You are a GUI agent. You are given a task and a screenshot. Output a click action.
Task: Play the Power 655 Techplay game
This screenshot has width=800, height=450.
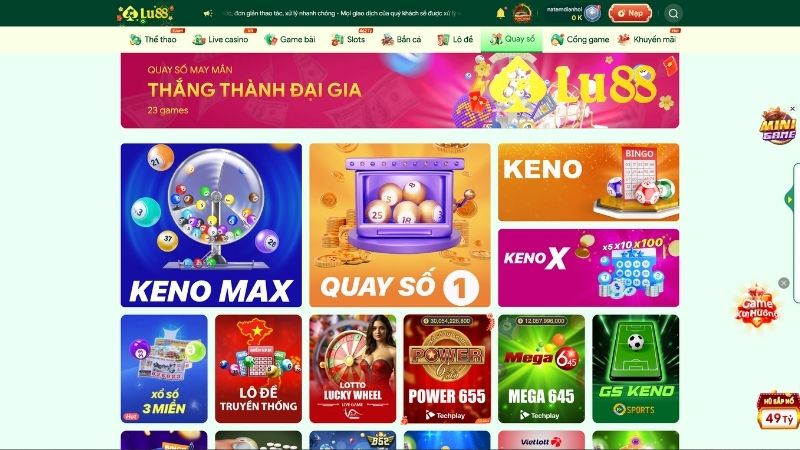(x=447, y=369)
